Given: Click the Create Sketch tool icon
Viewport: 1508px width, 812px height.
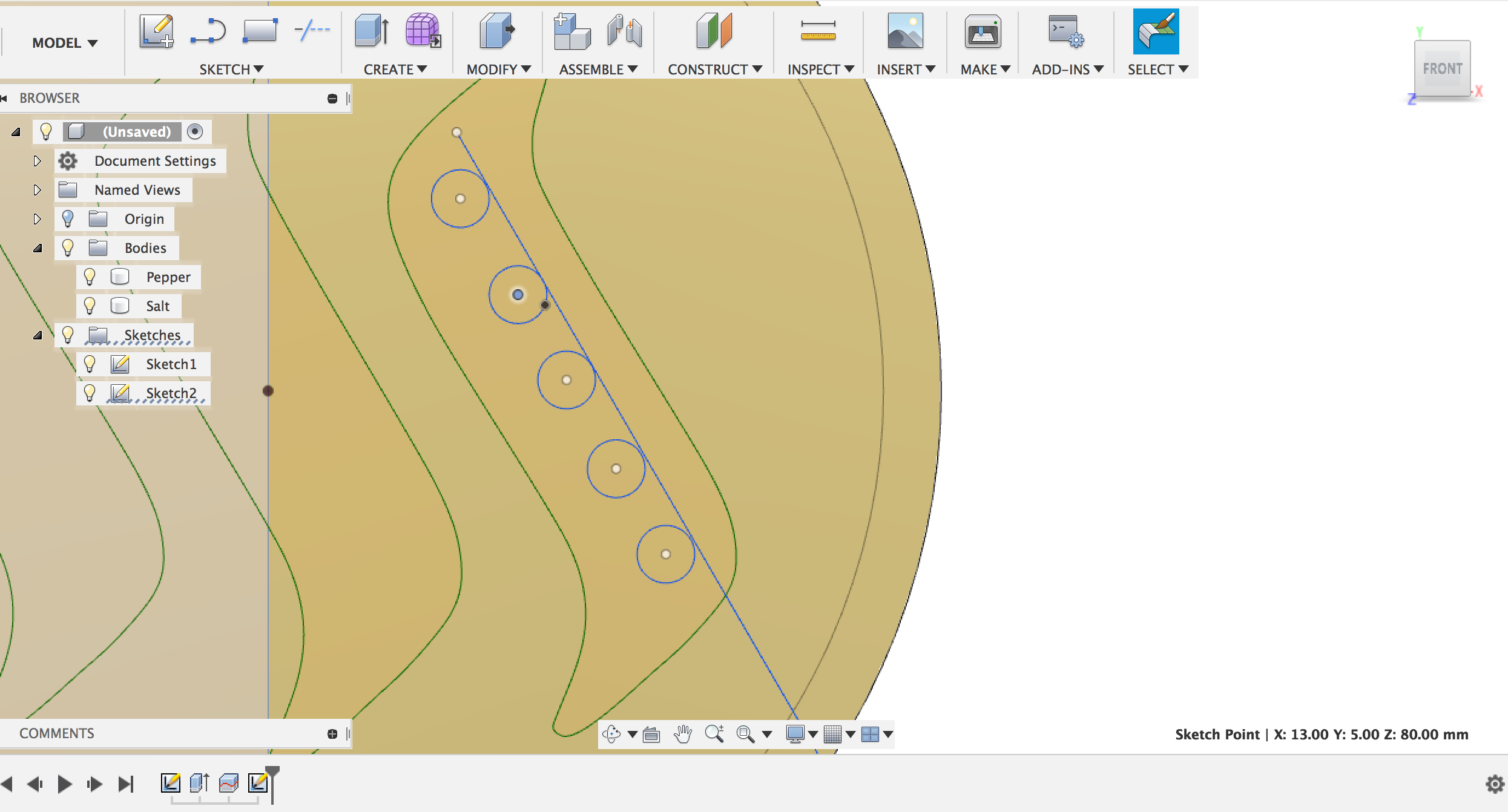Looking at the screenshot, I should click(x=157, y=31).
